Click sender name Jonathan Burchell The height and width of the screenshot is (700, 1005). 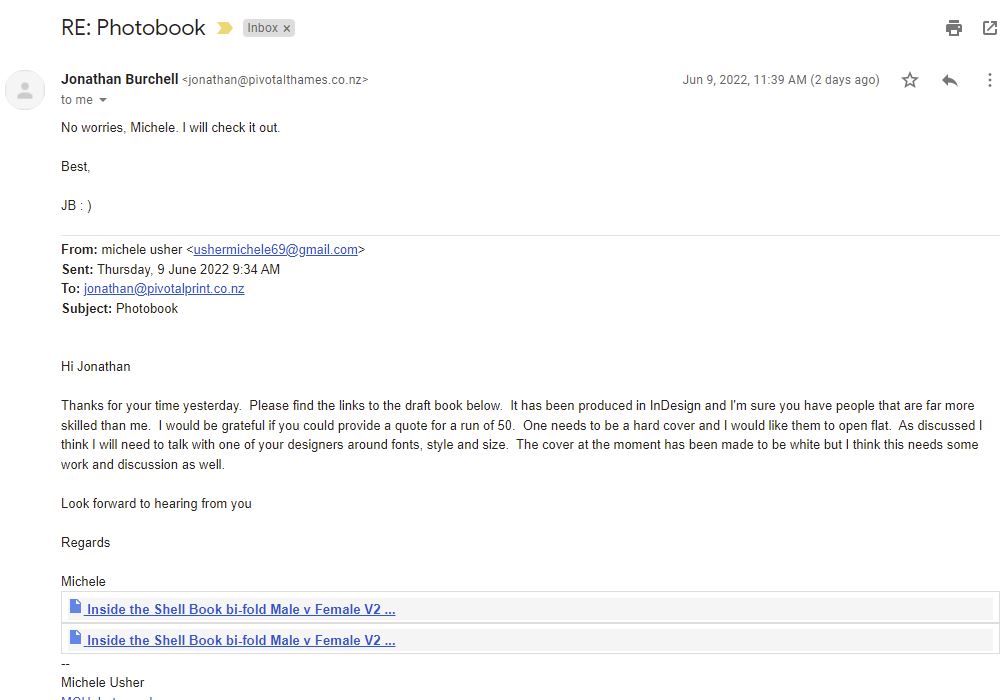[119, 79]
